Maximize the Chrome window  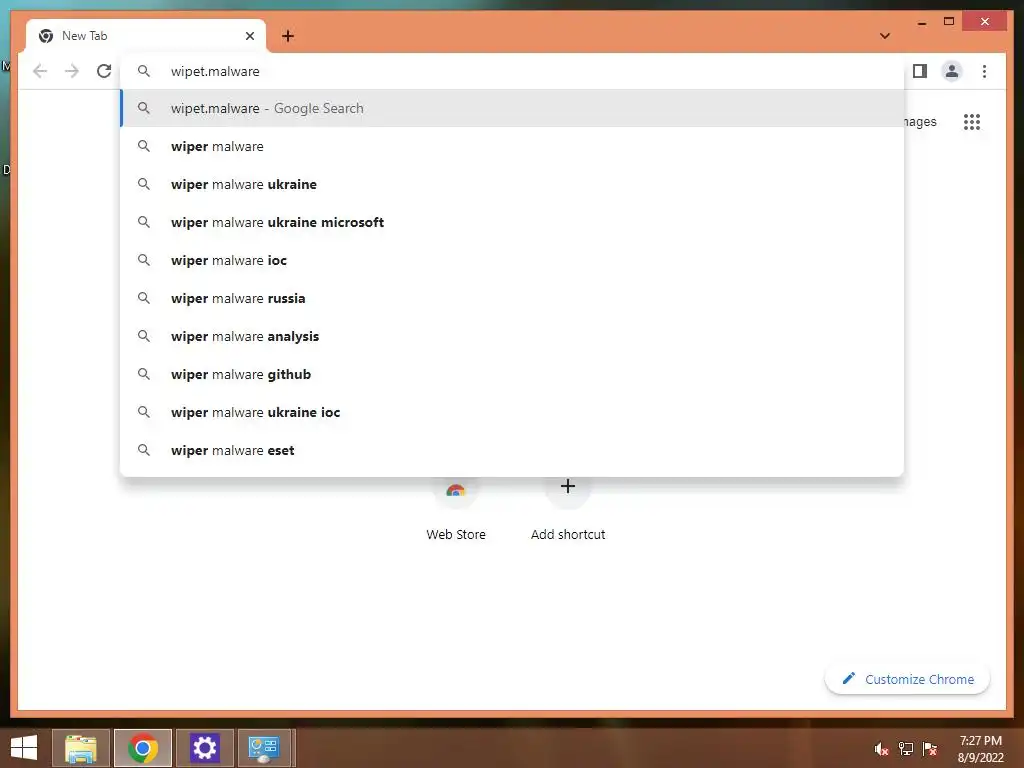click(949, 22)
